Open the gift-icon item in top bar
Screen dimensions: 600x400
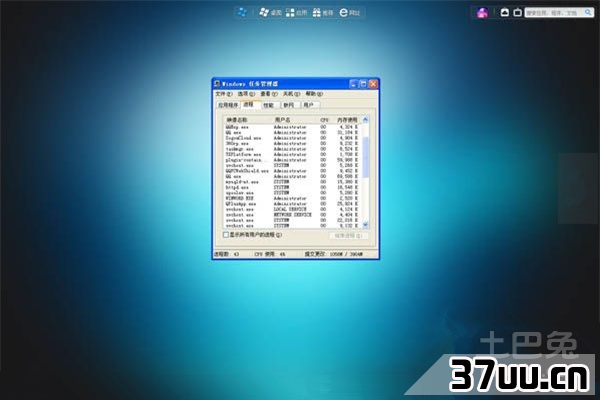tap(323, 13)
